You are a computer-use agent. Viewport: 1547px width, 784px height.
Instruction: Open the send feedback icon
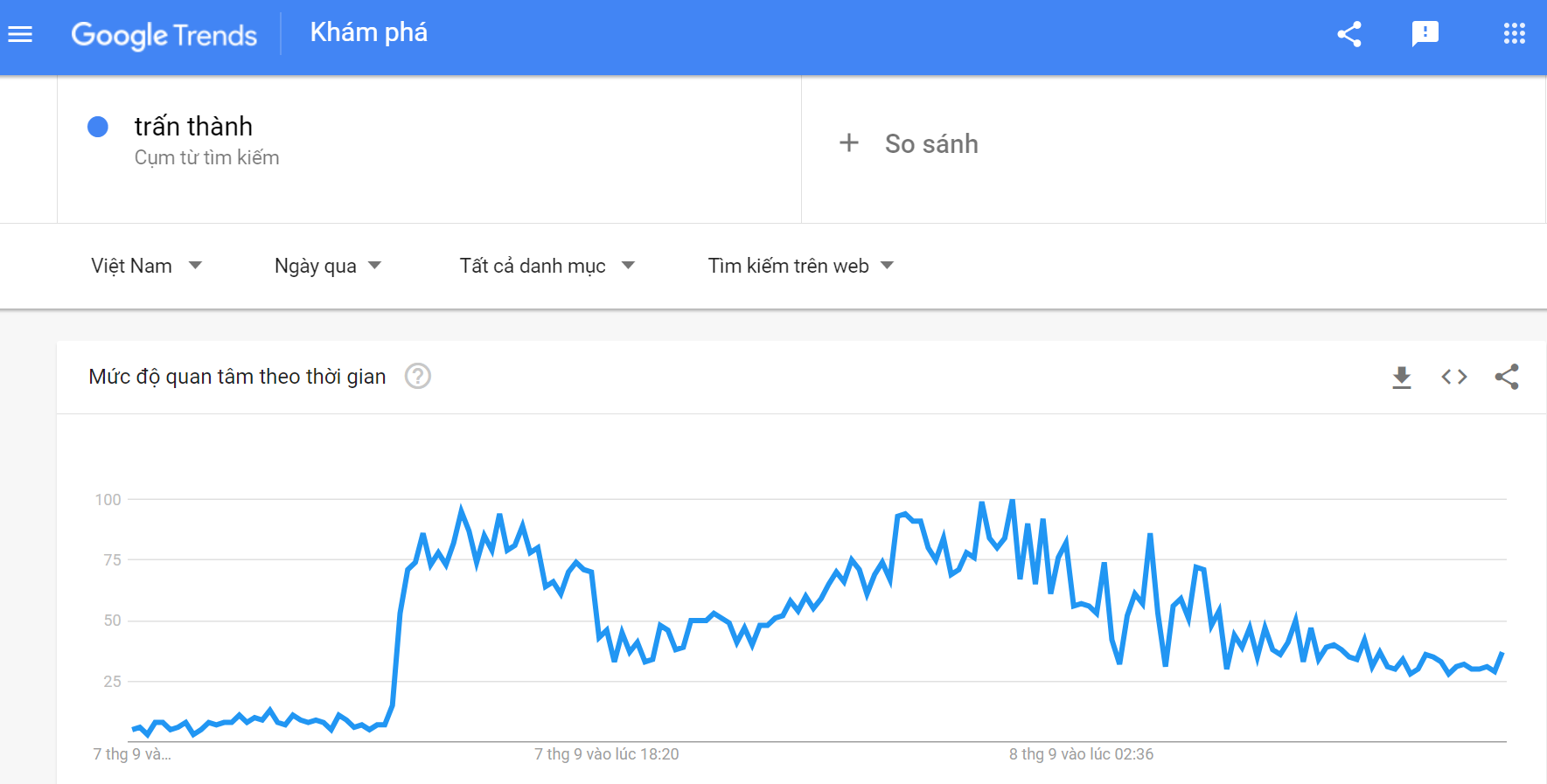click(1425, 34)
